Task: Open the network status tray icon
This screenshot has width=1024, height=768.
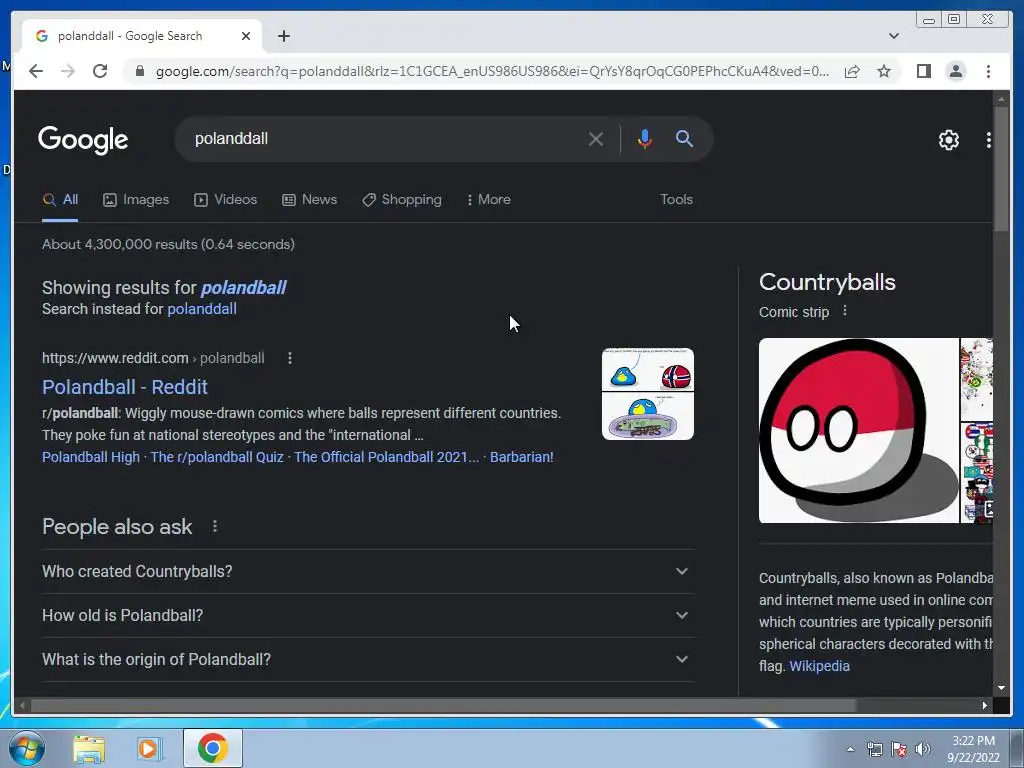Action: click(874, 750)
